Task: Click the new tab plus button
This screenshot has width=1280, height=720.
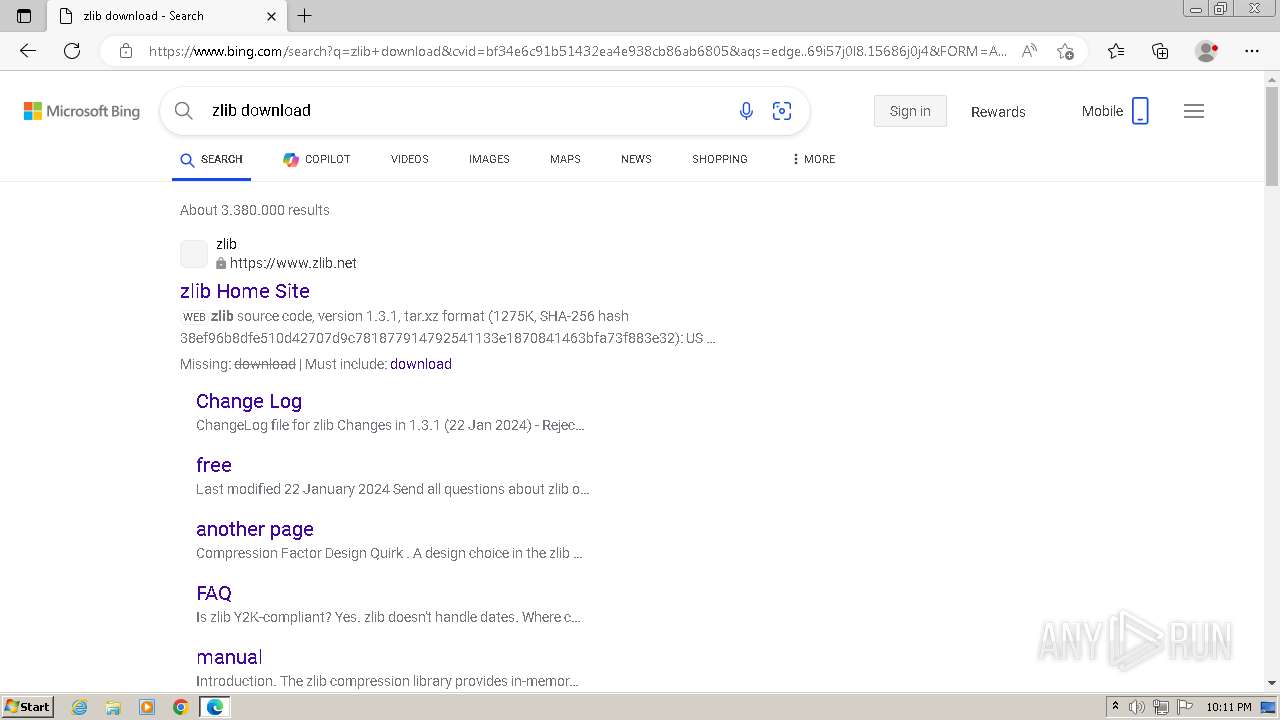Action: point(305,16)
